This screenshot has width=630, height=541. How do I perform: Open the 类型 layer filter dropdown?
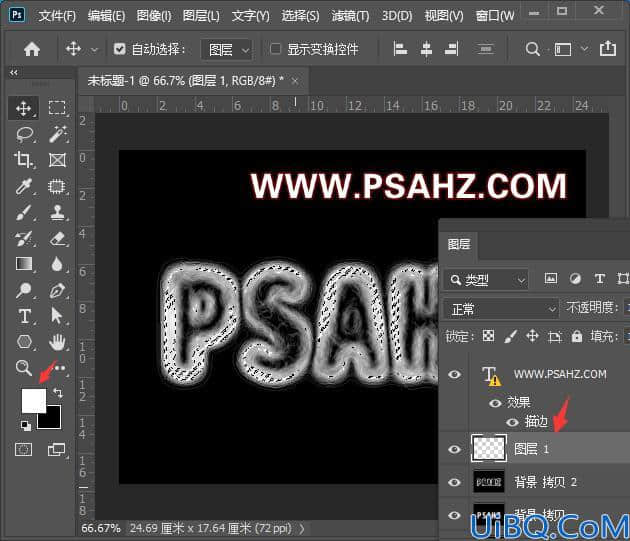[486, 280]
